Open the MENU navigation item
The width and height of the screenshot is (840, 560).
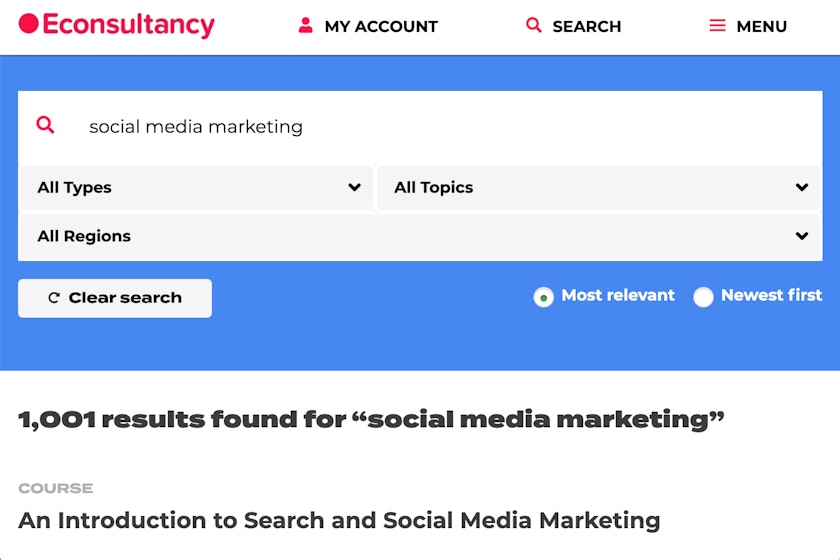[761, 27]
